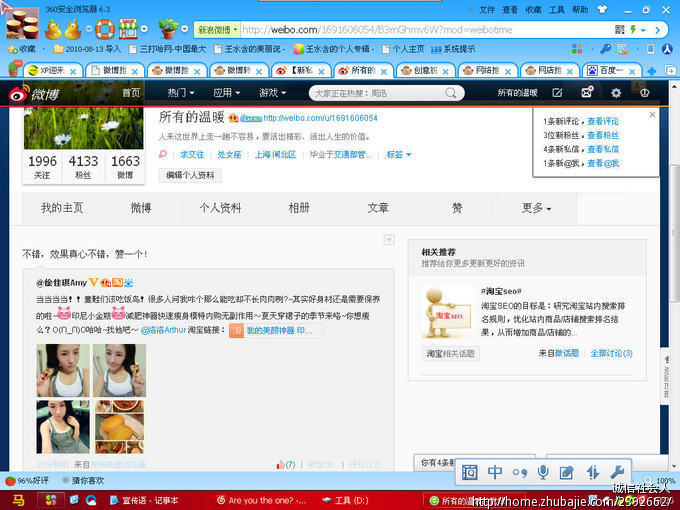Click the 查看私信 link
The width and height of the screenshot is (680, 510).
[603, 149]
